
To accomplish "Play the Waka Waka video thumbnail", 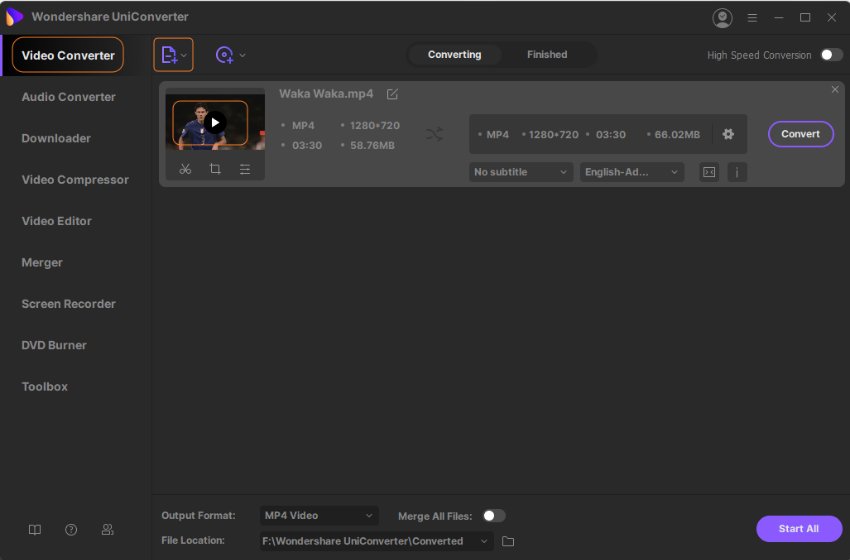I will point(215,123).
